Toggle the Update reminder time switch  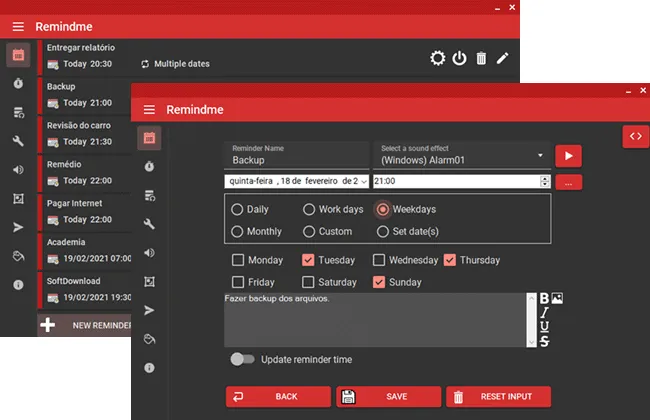pos(243,359)
